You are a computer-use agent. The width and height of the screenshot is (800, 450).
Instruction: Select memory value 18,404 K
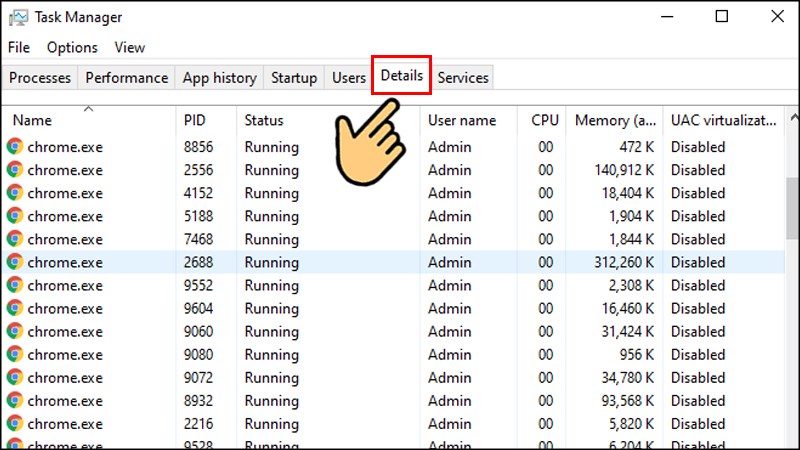point(628,193)
